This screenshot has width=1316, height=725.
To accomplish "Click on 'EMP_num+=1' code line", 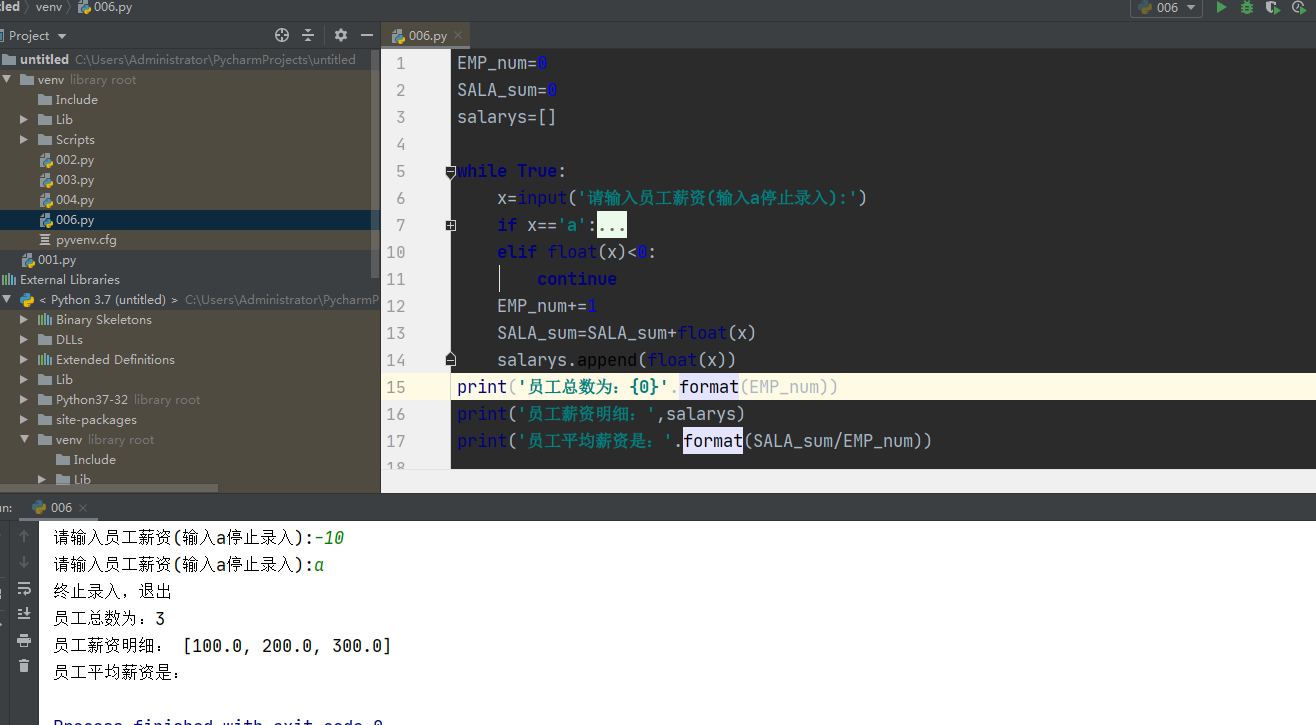I will coord(547,306).
